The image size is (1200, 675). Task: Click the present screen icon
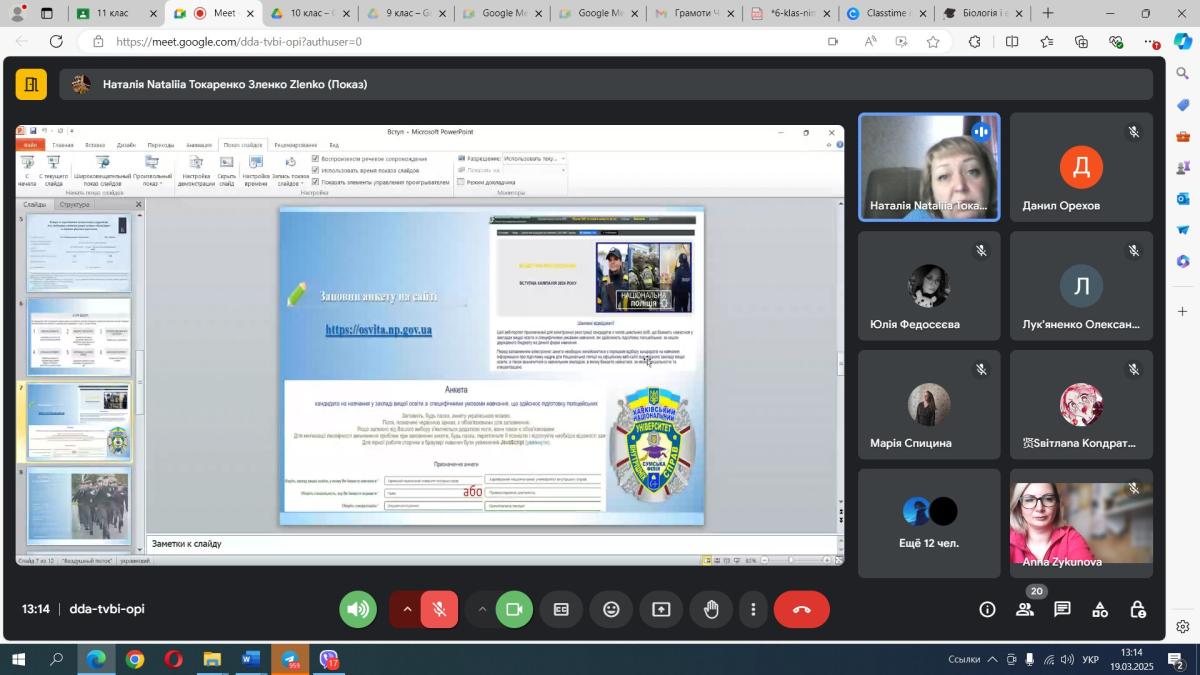[661, 609]
